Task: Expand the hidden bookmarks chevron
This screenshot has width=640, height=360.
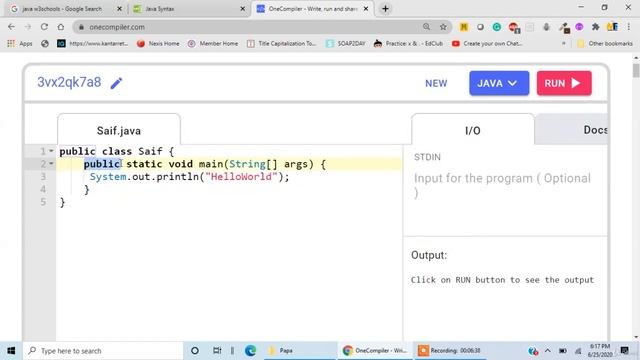Action: point(564,43)
